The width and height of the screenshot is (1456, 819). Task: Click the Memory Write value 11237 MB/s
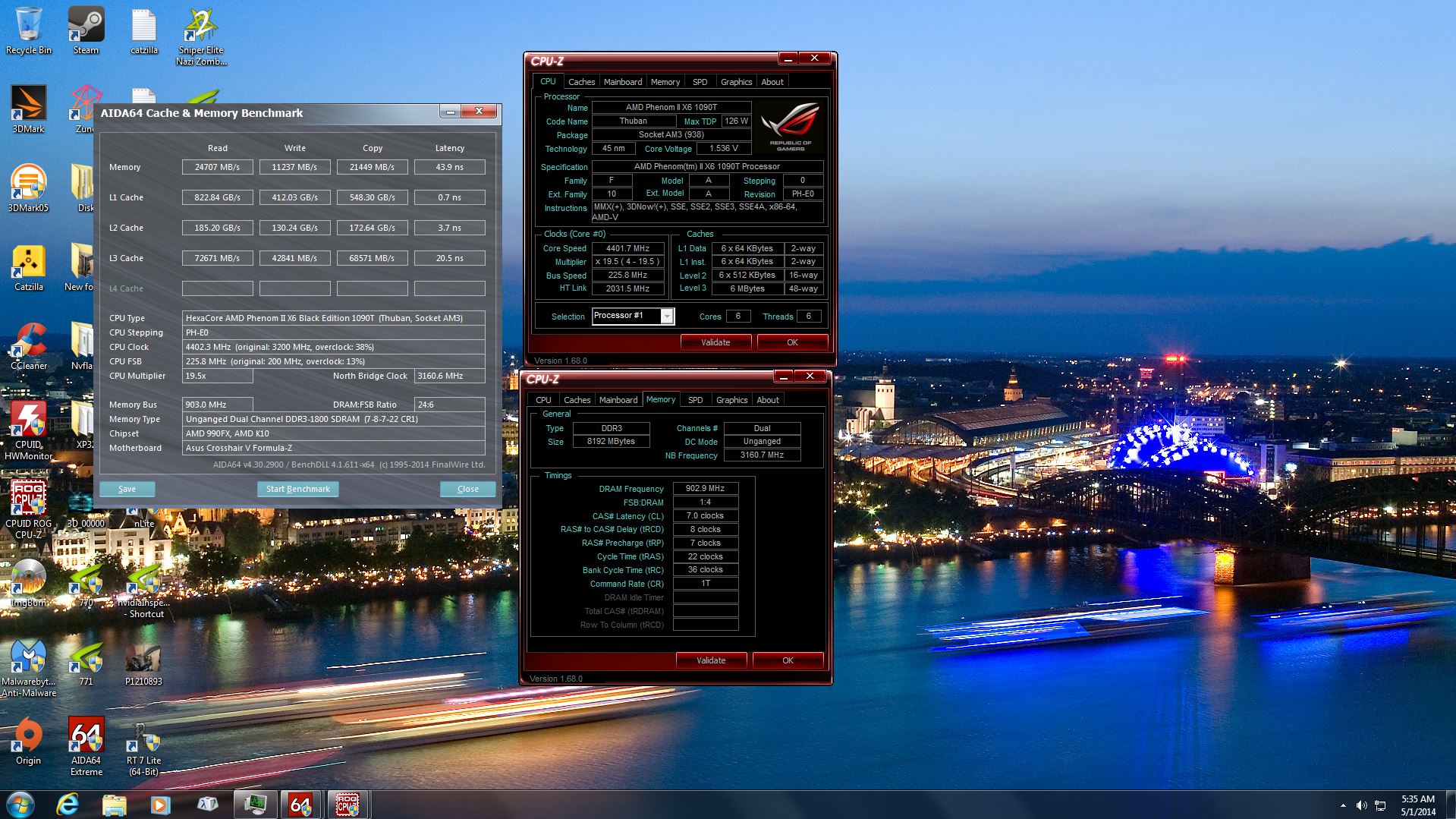(295, 167)
